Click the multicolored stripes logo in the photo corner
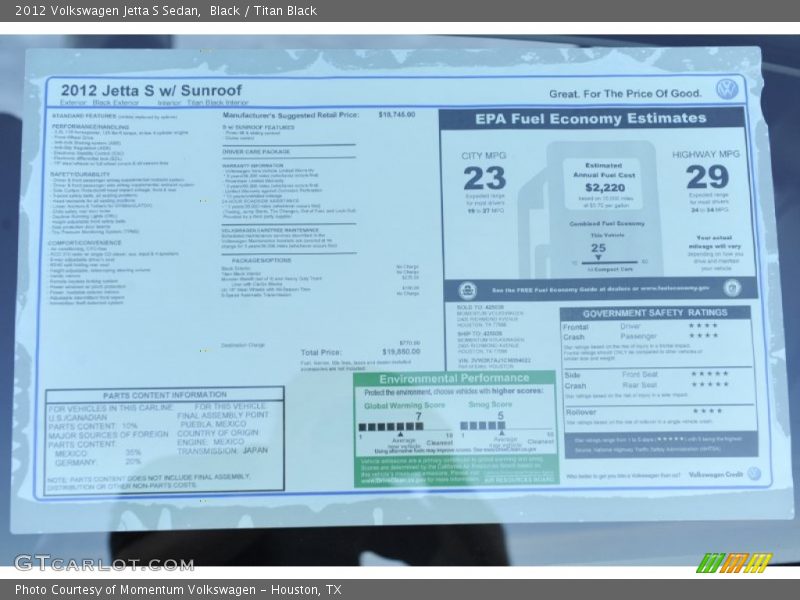This screenshot has height=600, width=800. tap(734, 562)
